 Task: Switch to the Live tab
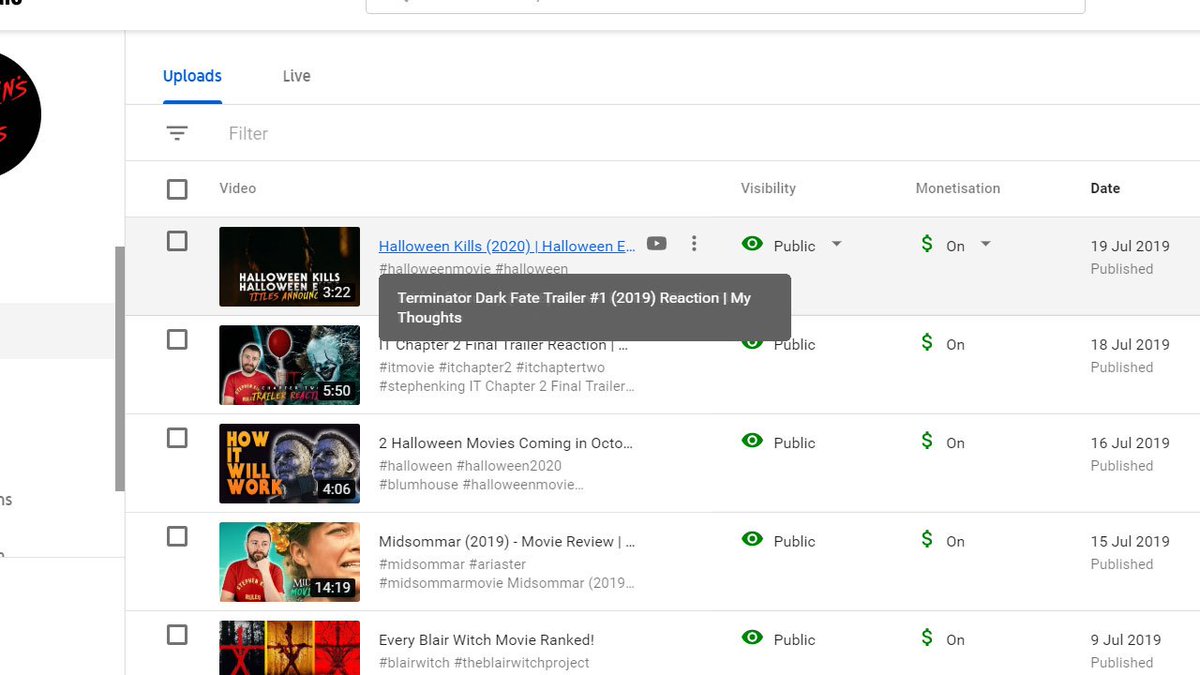point(296,76)
